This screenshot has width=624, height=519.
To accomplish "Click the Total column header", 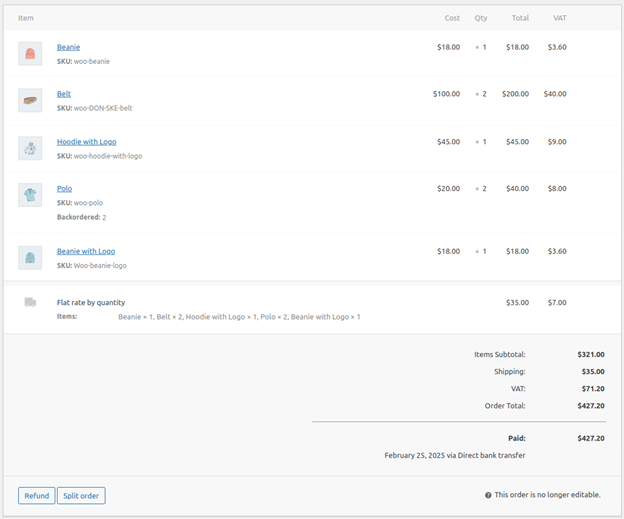I will pyautogui.click(x=520, y=18).
